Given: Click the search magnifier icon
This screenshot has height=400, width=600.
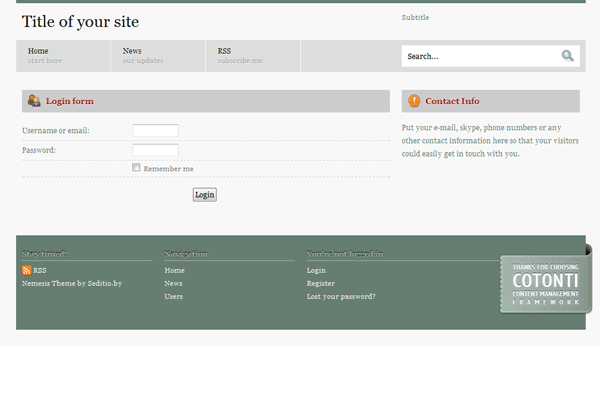Looking at the screenshot, I should click(x=568, y=56).
